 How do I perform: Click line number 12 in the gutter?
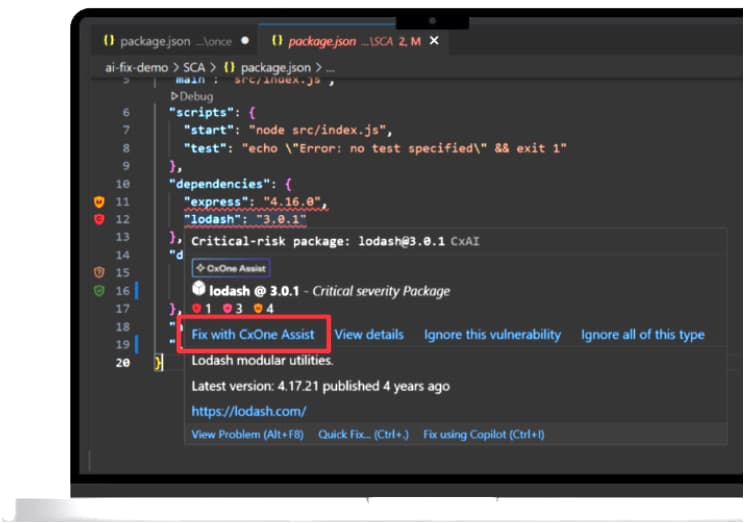(122, 219)
